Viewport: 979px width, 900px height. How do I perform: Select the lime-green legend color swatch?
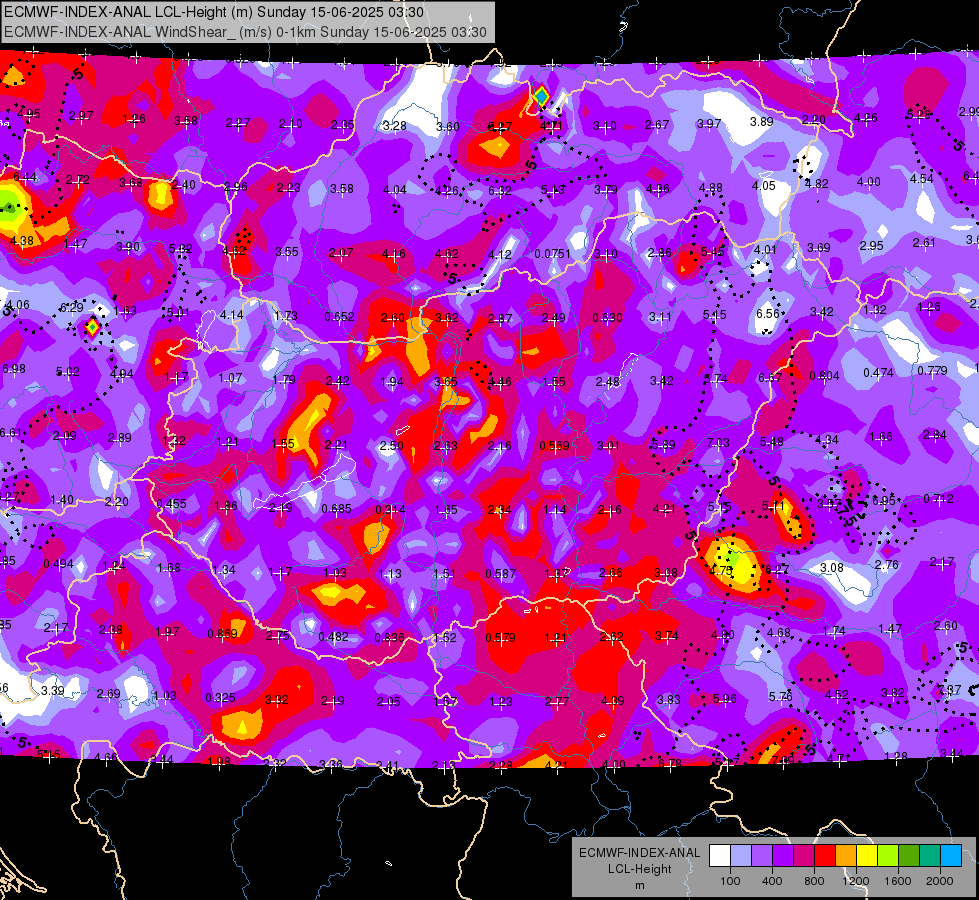pos(888,856)
